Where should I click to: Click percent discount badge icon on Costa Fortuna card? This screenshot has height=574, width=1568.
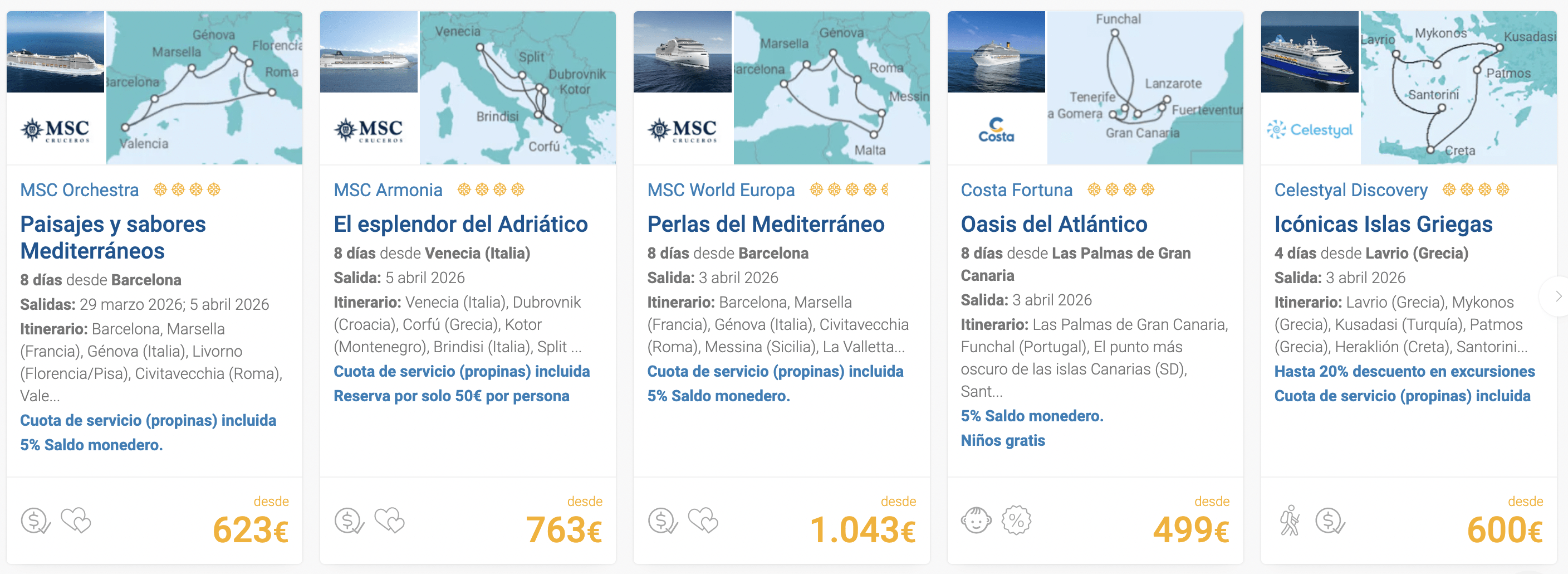tap(1017, 521)
